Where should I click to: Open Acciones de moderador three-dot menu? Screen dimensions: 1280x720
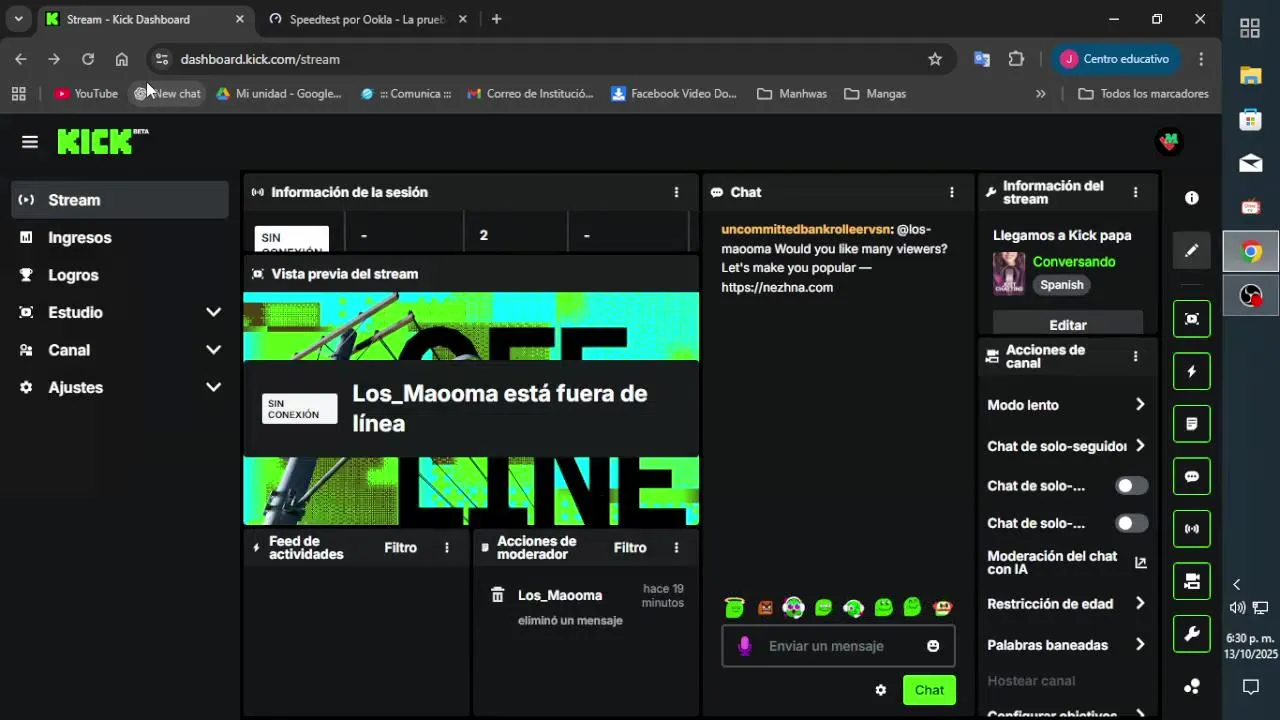point(676,548)
